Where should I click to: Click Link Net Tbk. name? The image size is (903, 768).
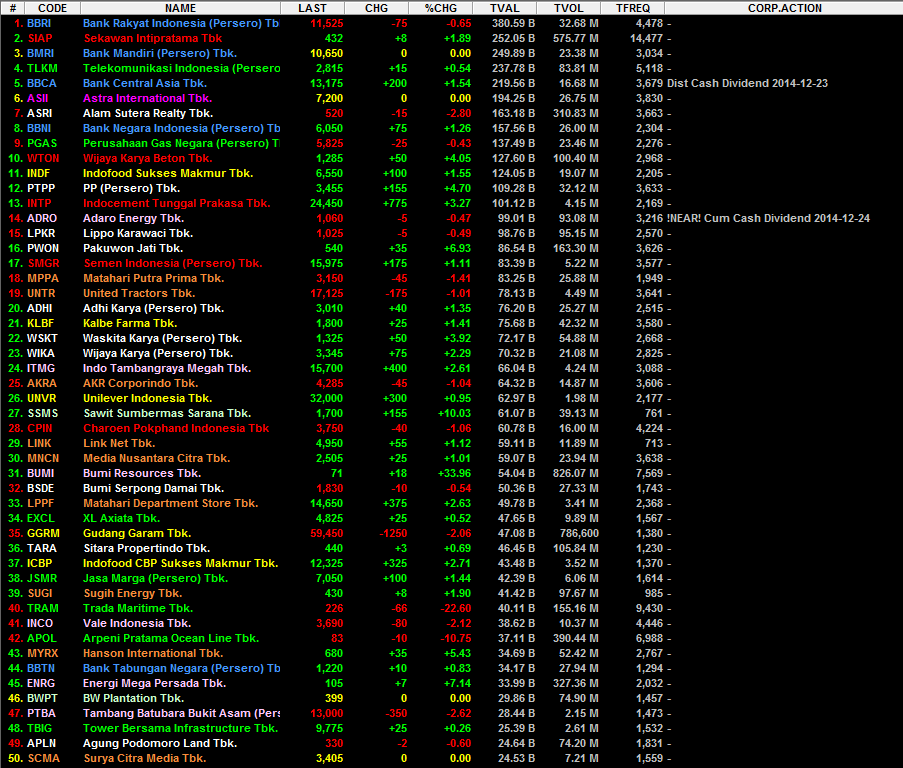pyautogui.click(x=119, y=443)
